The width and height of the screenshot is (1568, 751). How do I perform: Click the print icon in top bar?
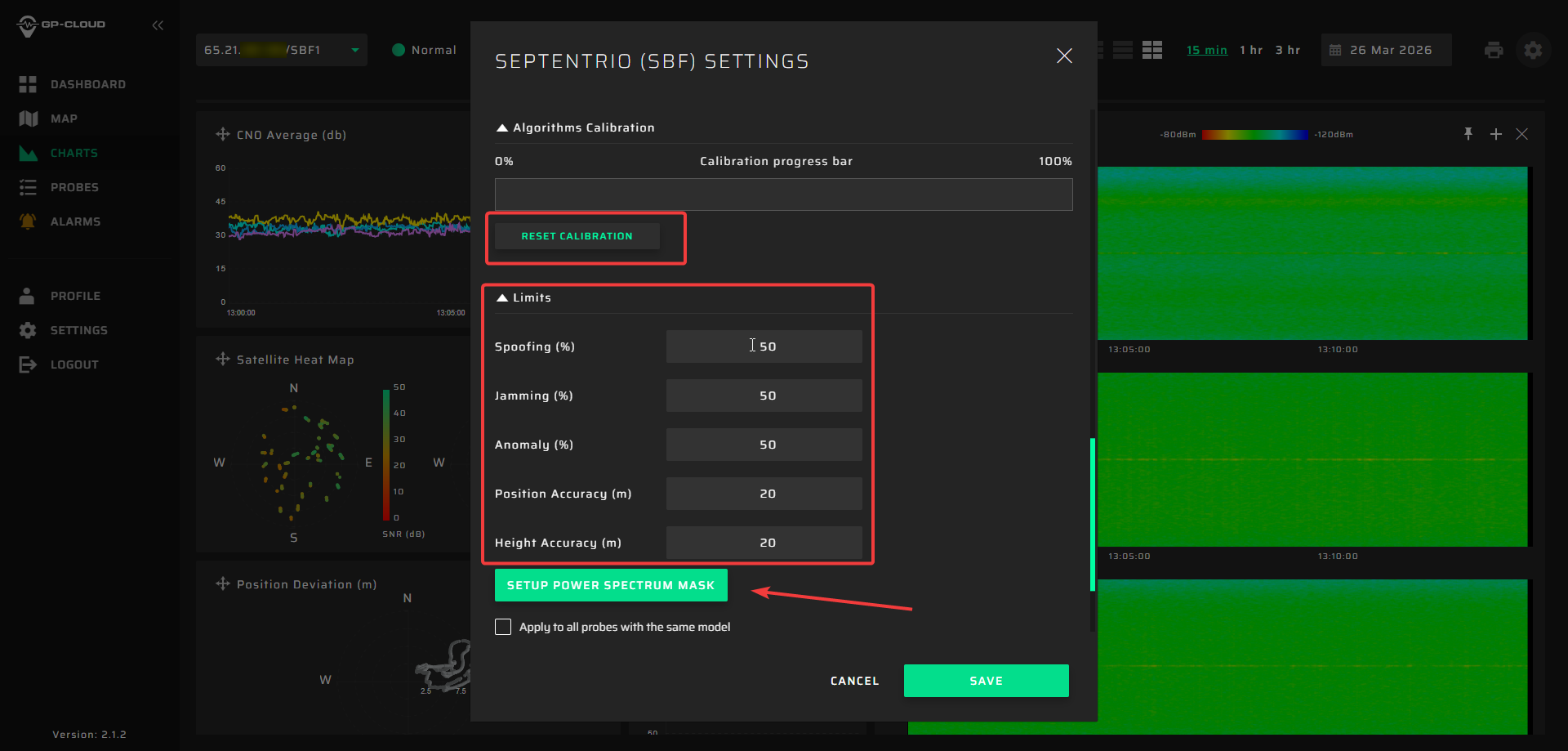pyautogui.click(x=1494, y=50)
